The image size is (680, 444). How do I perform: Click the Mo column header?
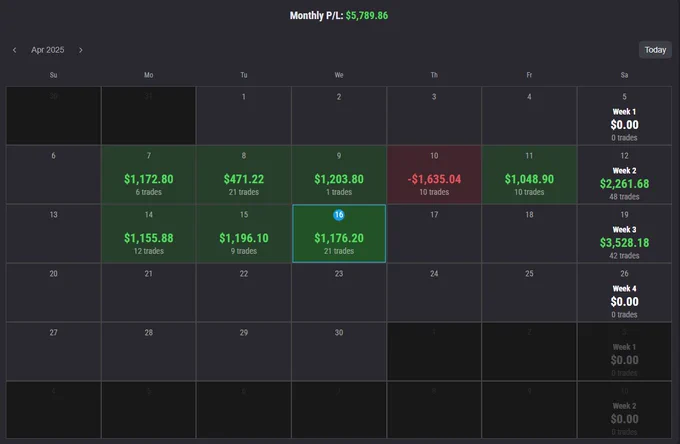(x=148, y=75)
